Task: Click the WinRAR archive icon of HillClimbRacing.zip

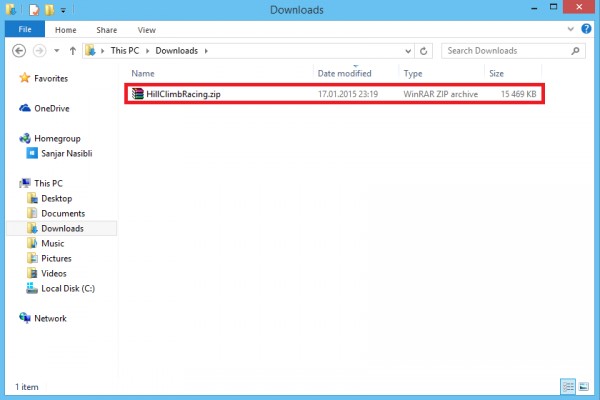Action: 138,93
